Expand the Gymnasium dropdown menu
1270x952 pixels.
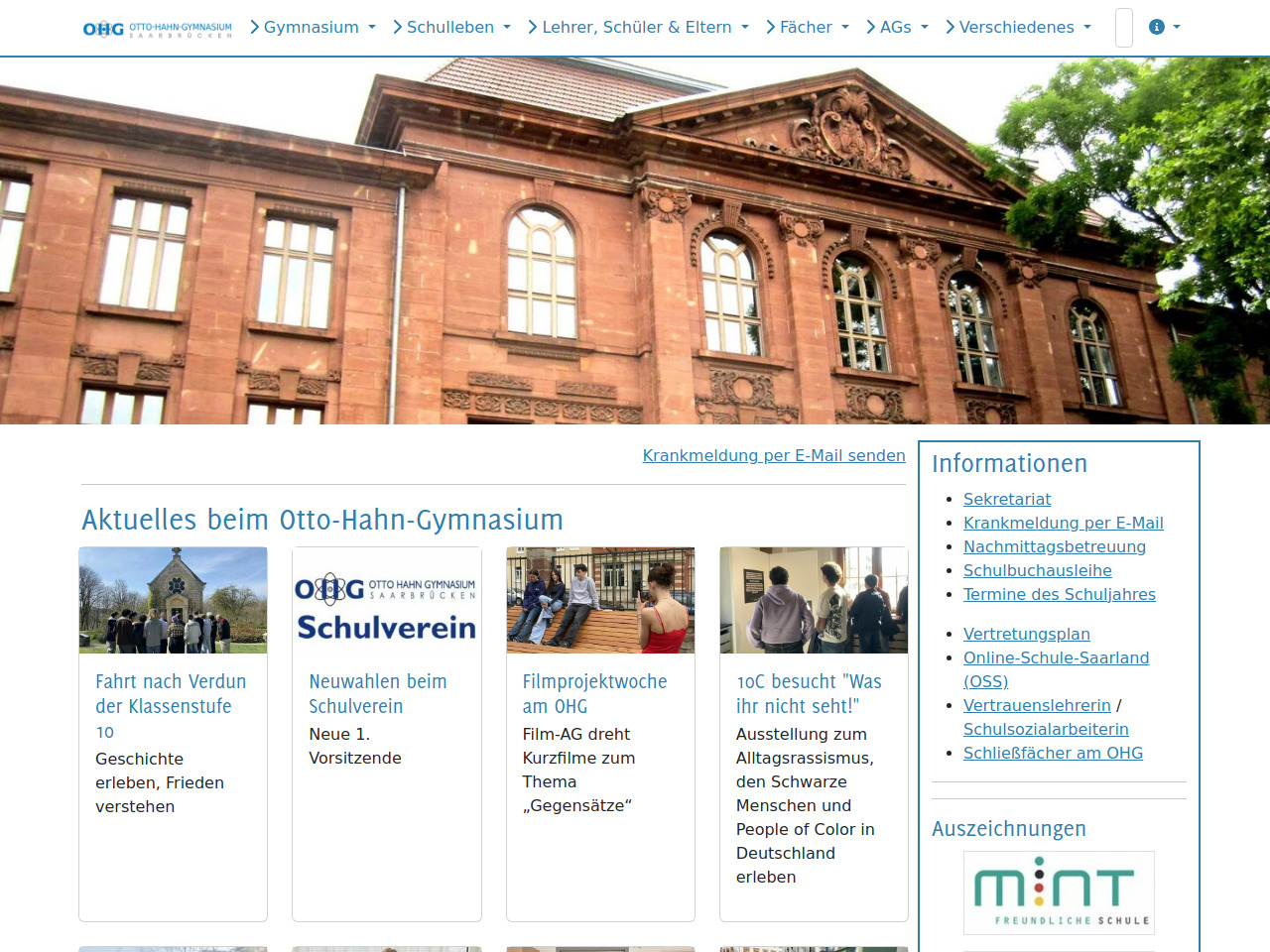[313, 28]
